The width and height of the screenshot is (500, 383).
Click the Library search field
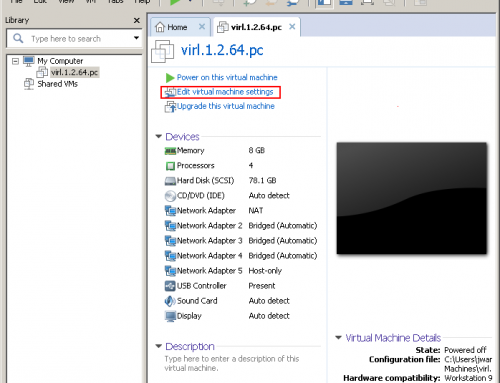[74, 39]
